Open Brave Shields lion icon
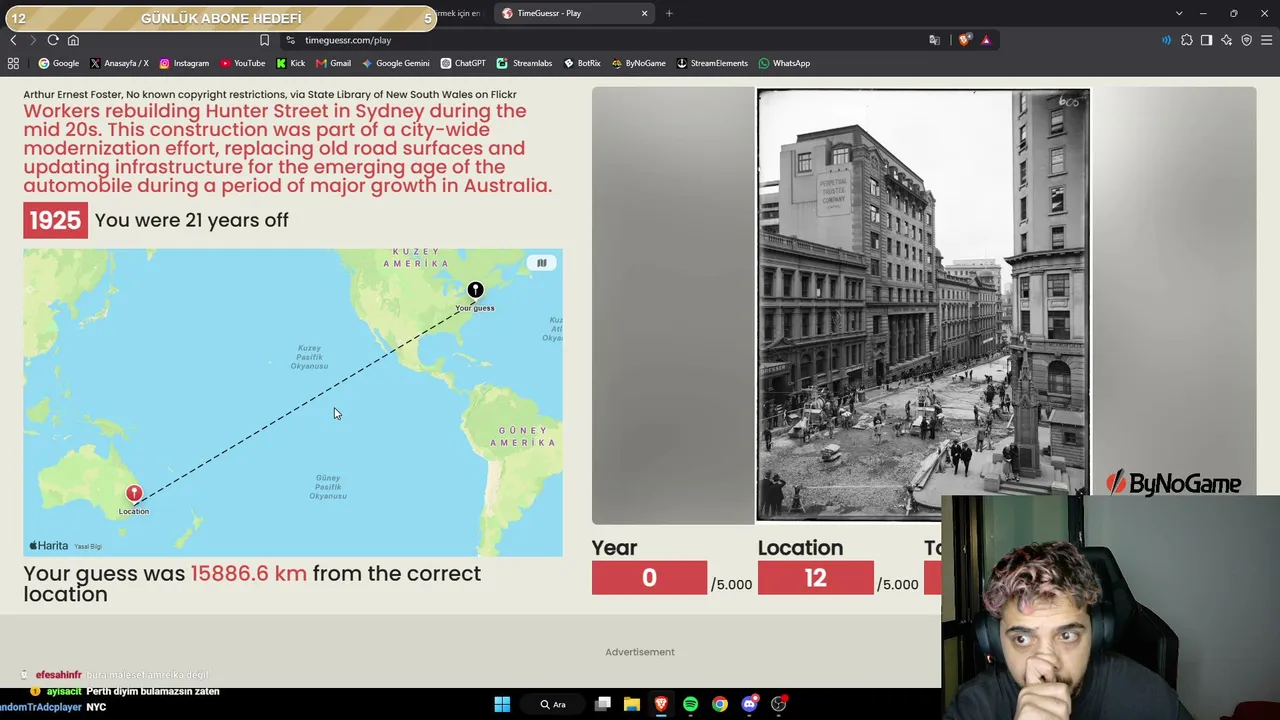This screenshot has width=1280, height=720. [x=964, y=40]
